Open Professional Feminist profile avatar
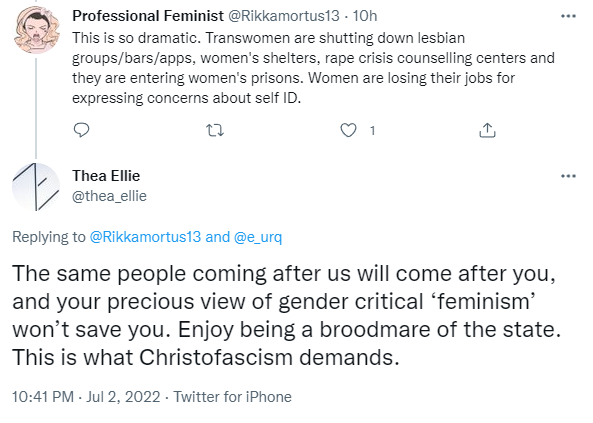This screenshot has width=593, height=423. 37,30
